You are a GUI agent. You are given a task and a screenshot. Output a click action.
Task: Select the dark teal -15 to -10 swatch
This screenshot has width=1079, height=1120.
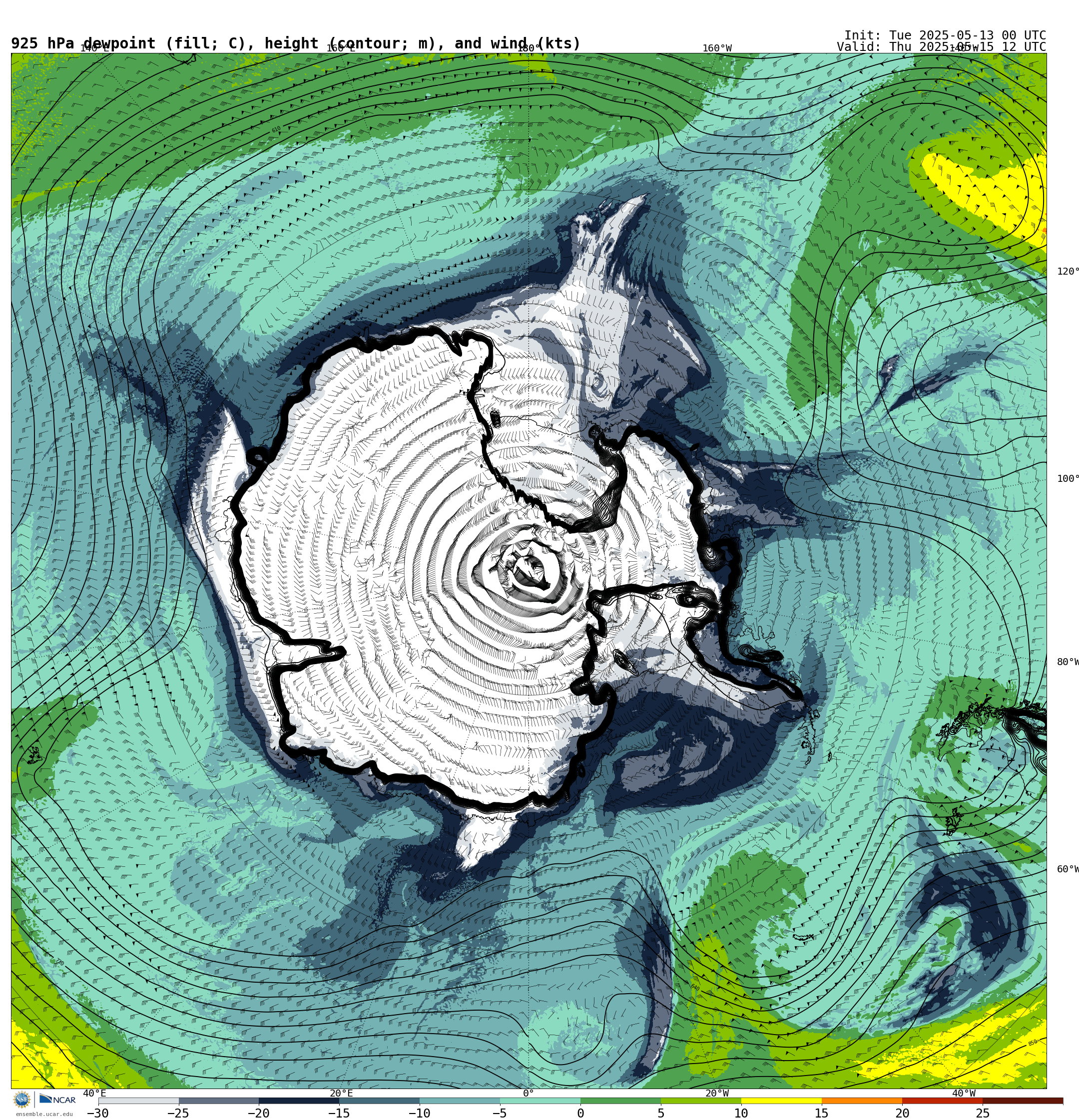(x=380, y=1101)
